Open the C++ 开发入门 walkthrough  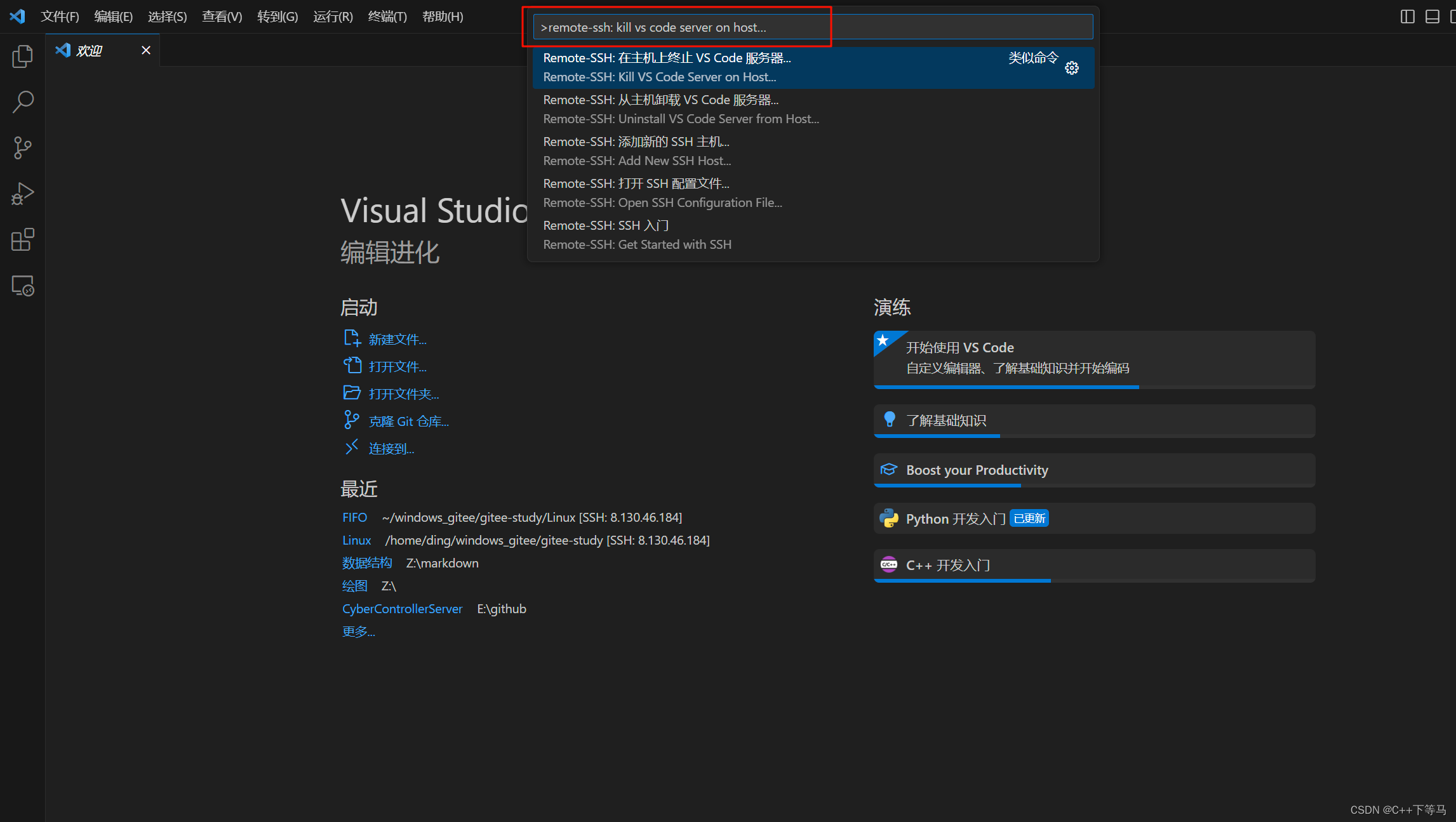[1094, 566]
